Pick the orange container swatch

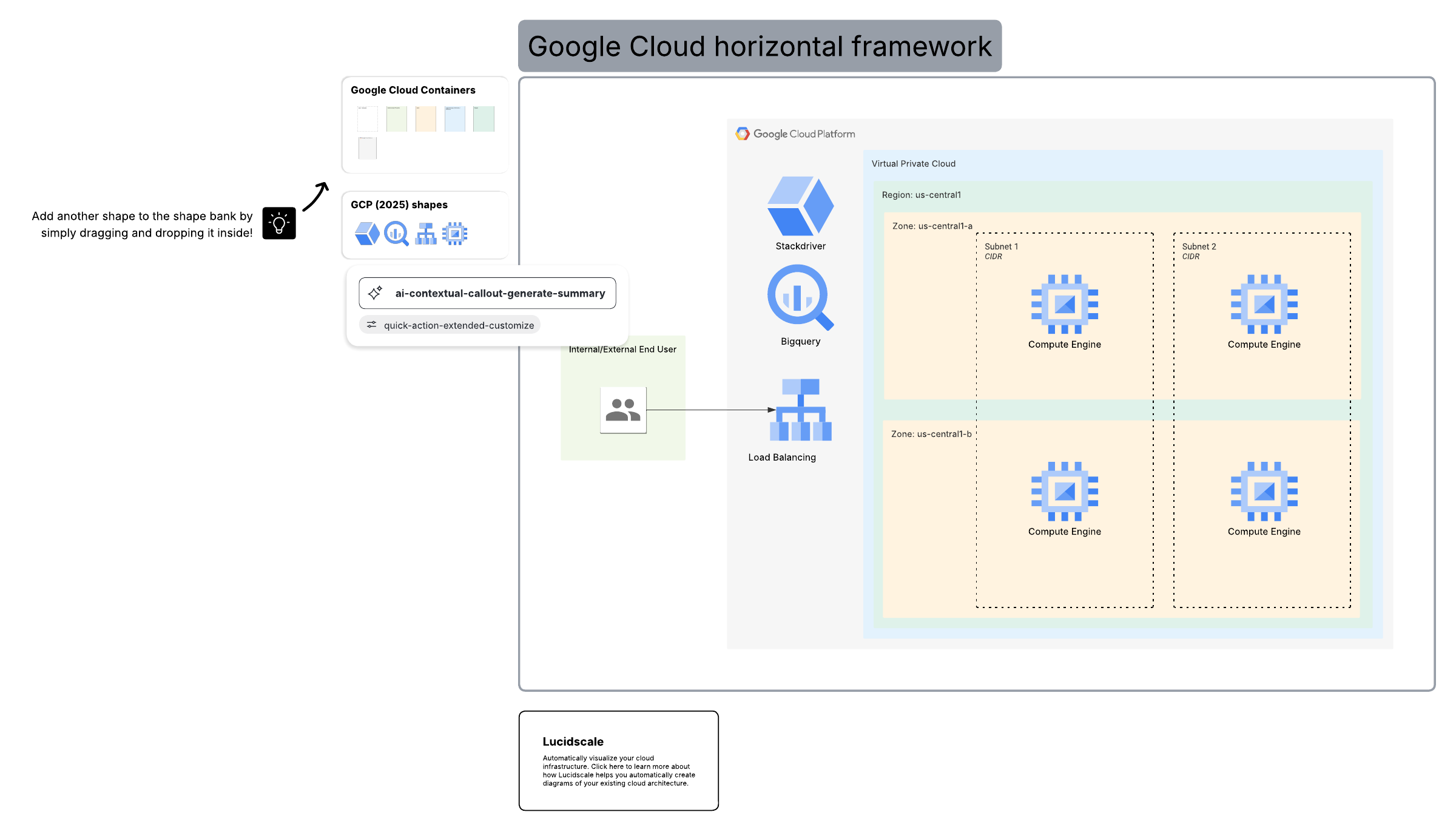coord(425,119)
